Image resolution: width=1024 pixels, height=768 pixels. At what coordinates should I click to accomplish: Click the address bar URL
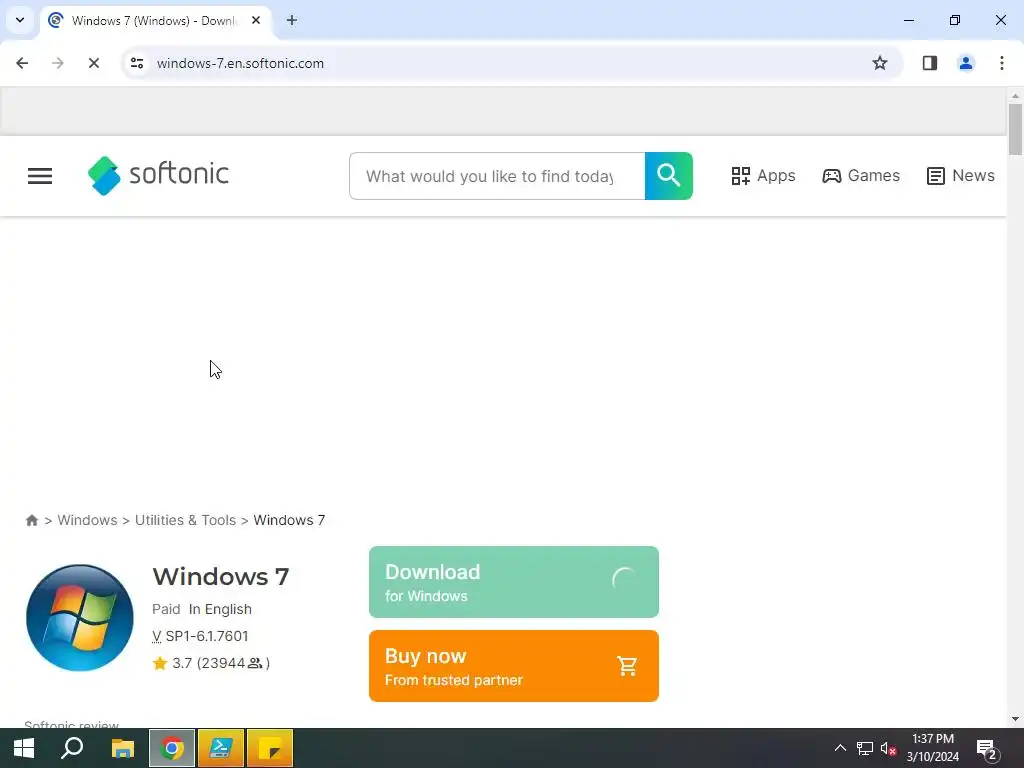click(x=240, y=63)
